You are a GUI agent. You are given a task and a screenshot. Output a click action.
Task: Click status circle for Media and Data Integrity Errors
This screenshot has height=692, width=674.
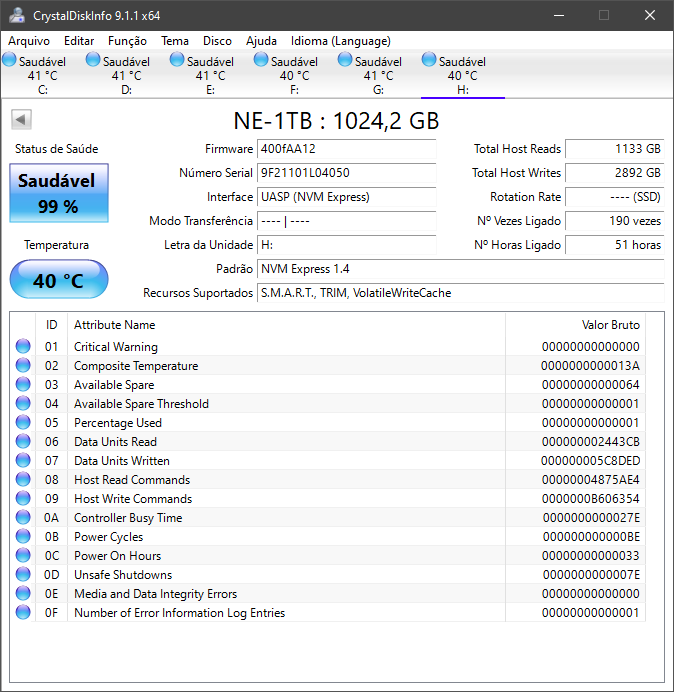pos(23,593)
